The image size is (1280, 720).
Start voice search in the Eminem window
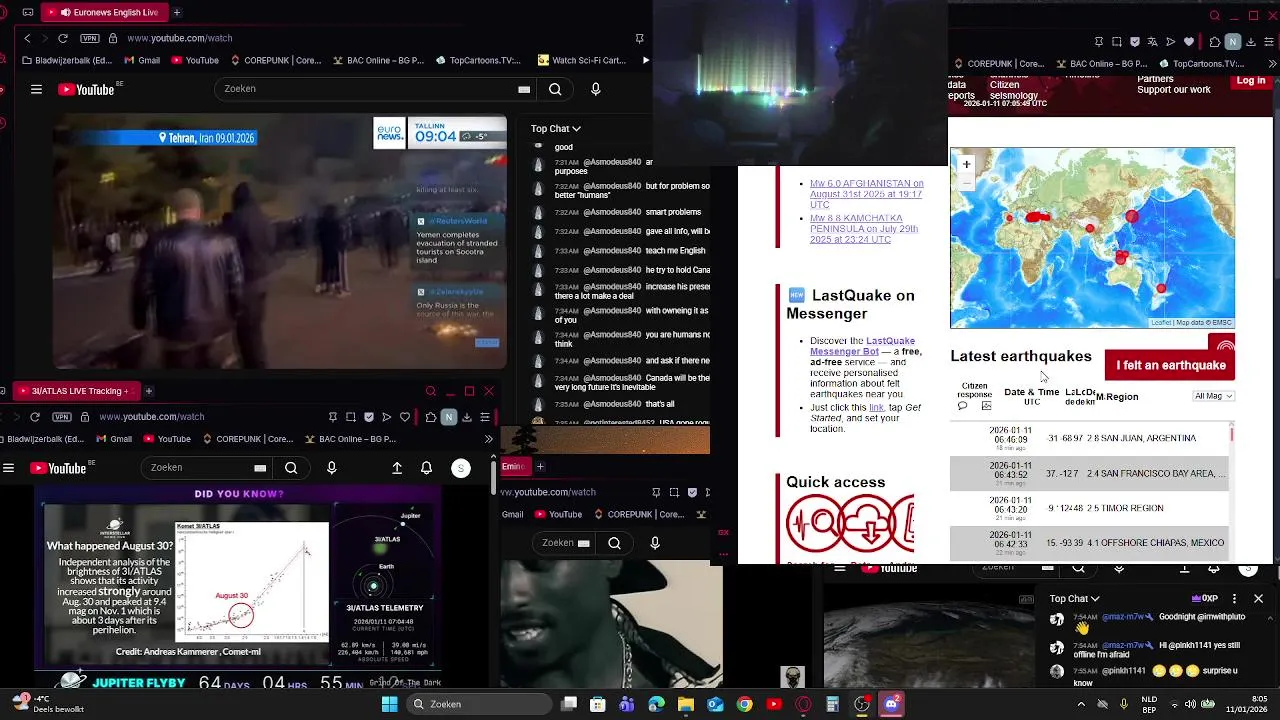pyautogui.click(x=655, y=543)
